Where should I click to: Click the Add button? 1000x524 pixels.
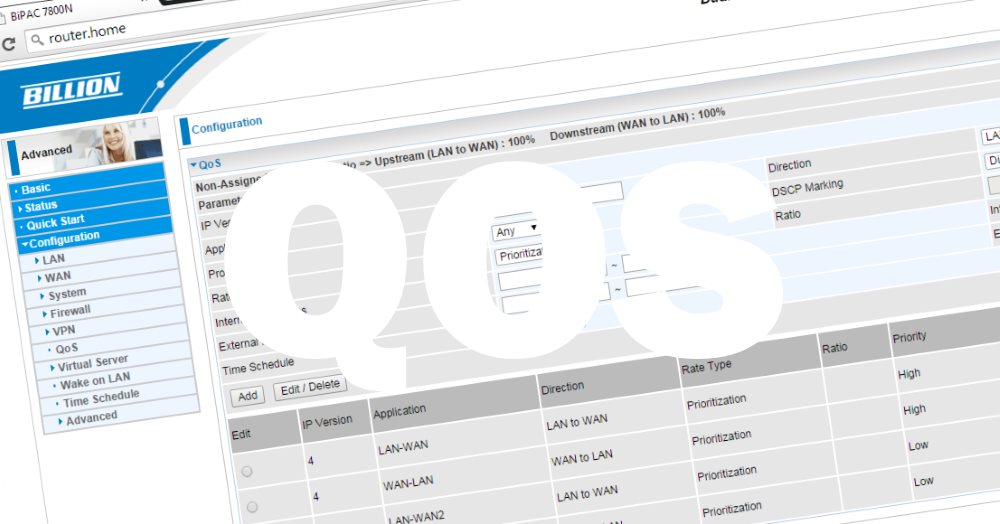pos(247,396)
